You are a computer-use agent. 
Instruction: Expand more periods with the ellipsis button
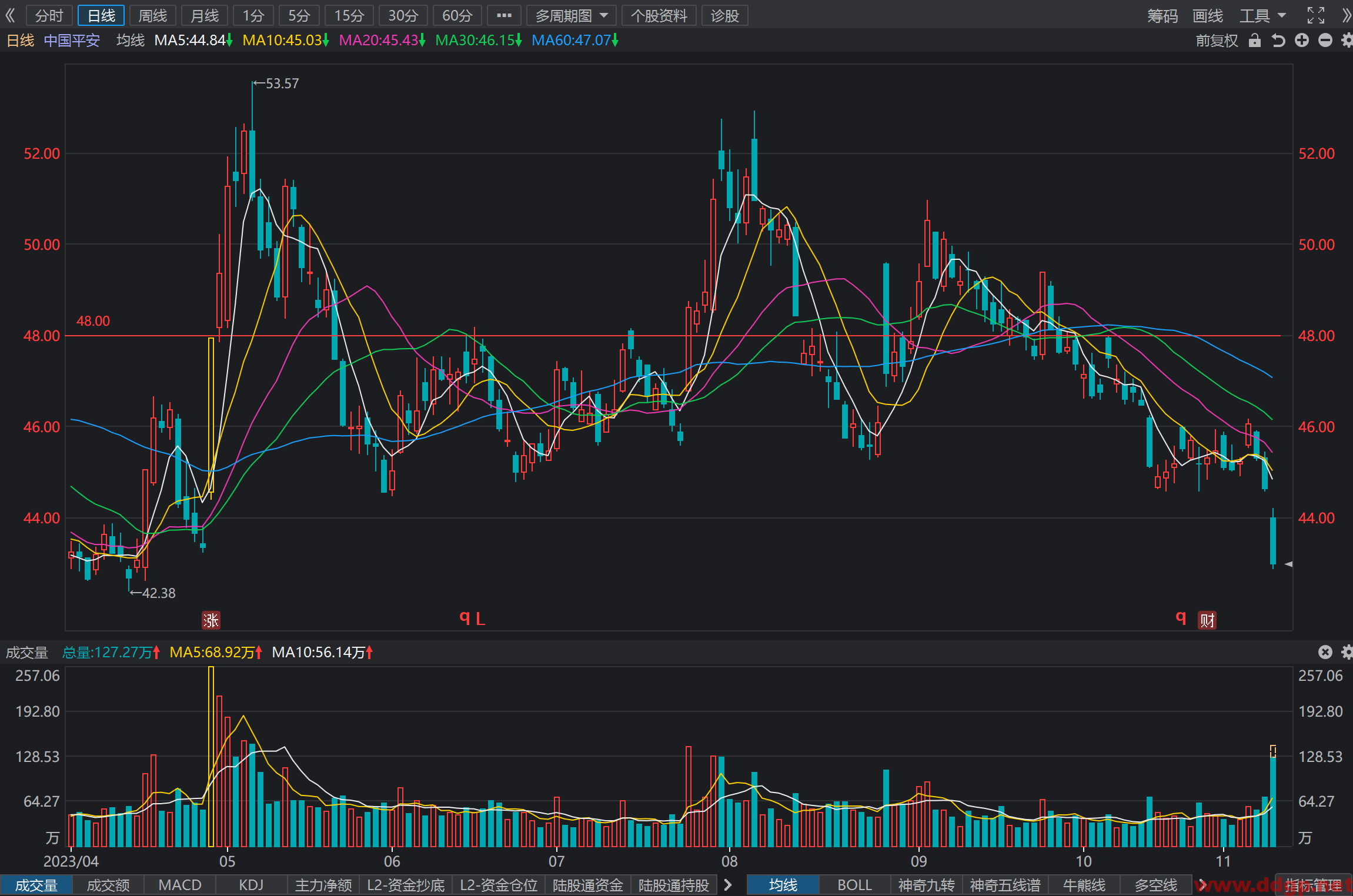[x=504, y=16]
